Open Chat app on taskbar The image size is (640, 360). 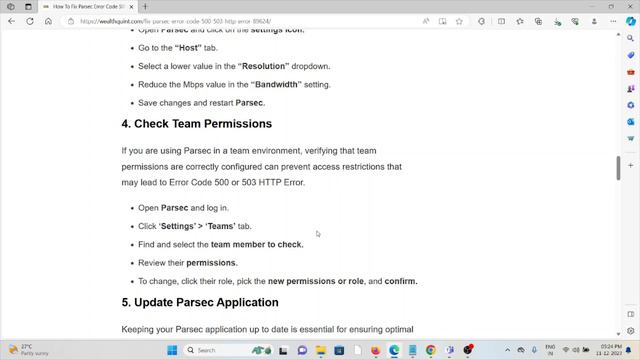pyautogui.click(x=302, y=350)
